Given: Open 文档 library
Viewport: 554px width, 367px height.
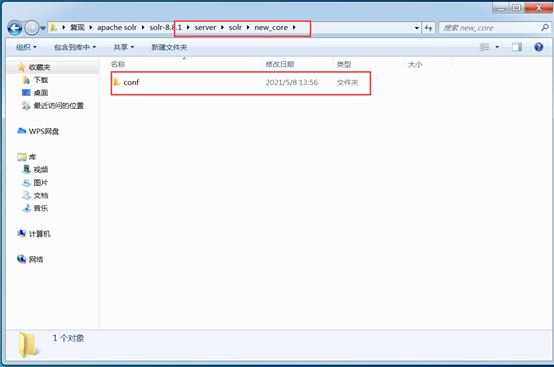Looking at the screenshot, I should pyautogui.click(x=41, y=195).
